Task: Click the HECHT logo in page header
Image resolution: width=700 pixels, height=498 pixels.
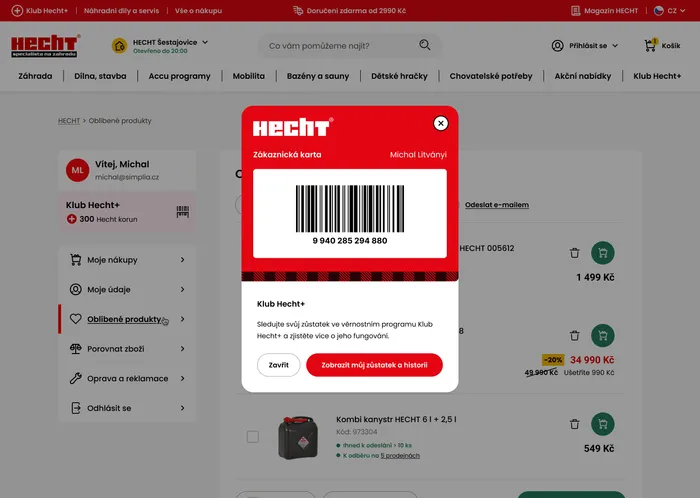Action: [45, 46]
